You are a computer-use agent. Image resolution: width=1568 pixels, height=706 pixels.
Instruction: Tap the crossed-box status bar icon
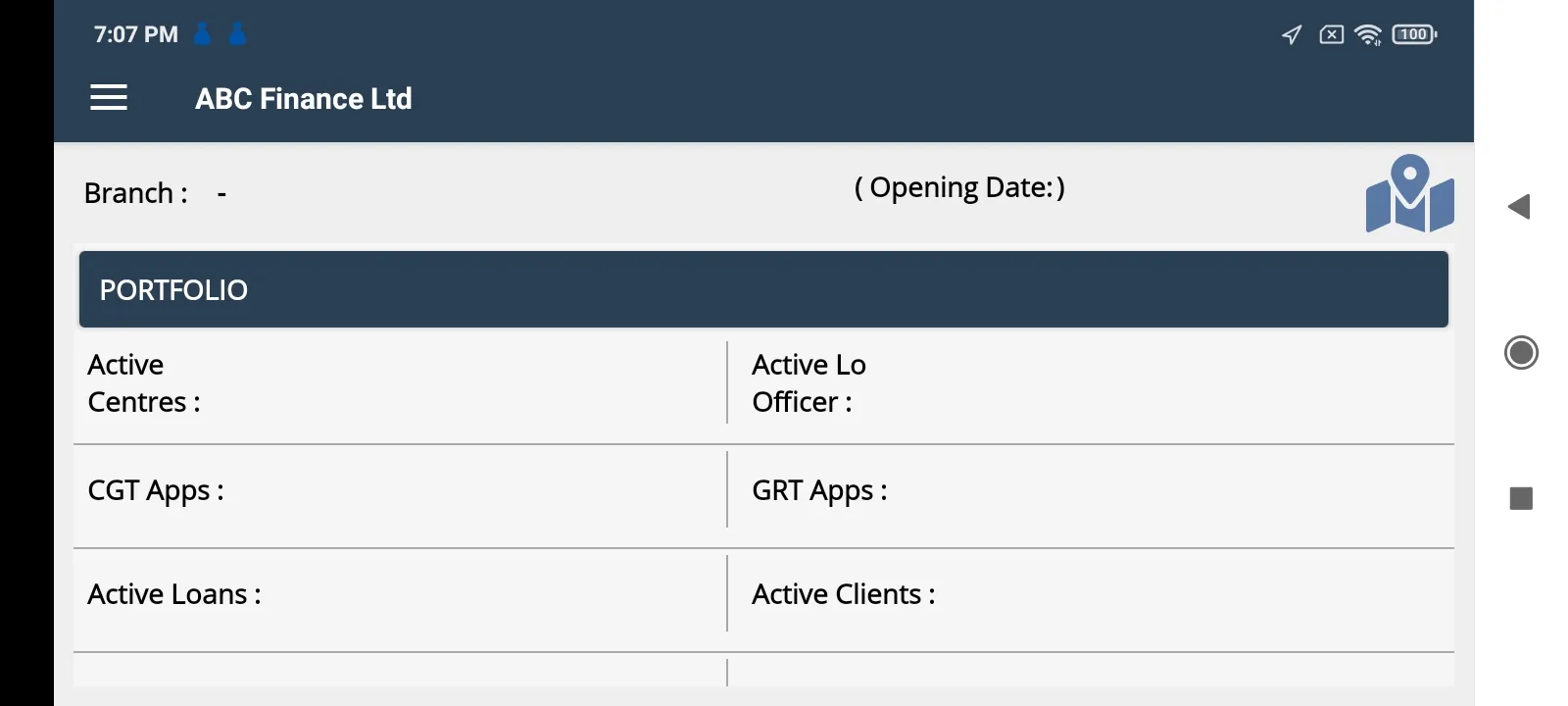[x=1331, y=35]
